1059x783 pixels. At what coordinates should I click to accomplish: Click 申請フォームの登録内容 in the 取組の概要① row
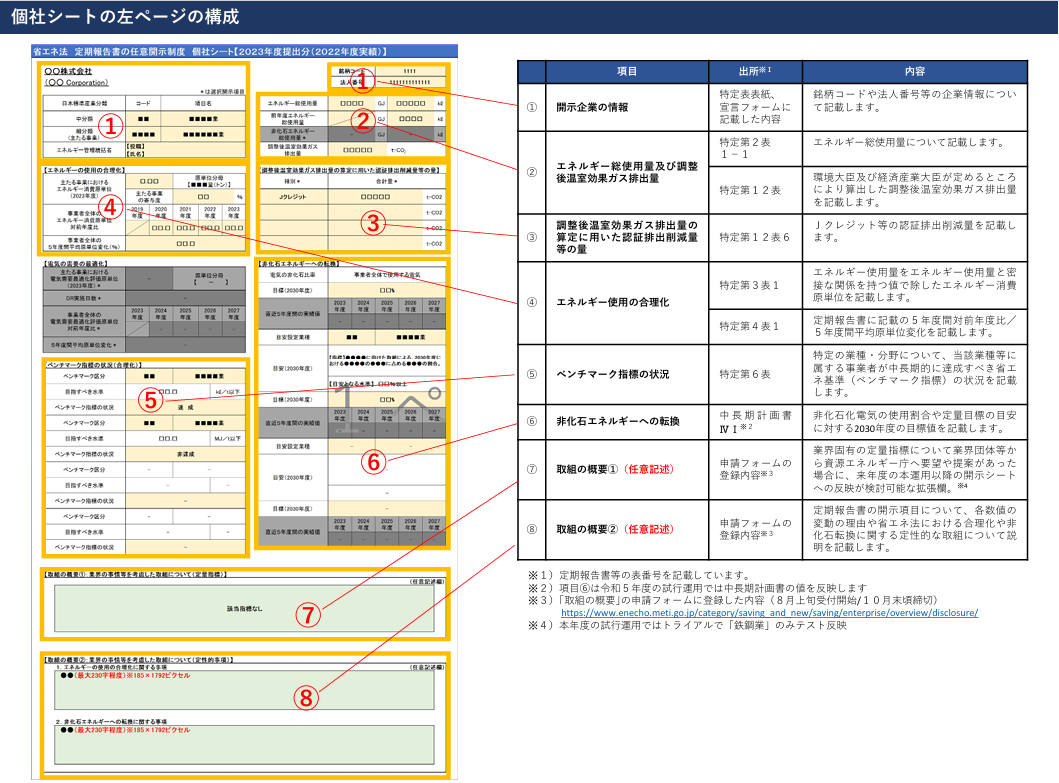pos(755,469)
